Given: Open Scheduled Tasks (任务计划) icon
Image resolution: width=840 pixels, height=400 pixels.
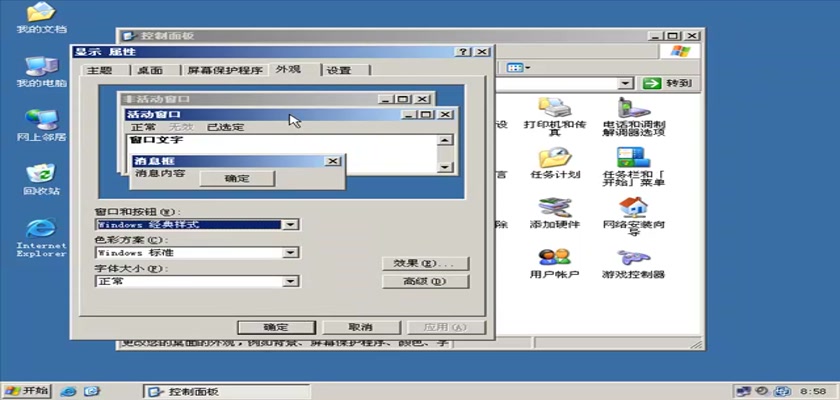Looking at the screenshot, I should (554, 163).
